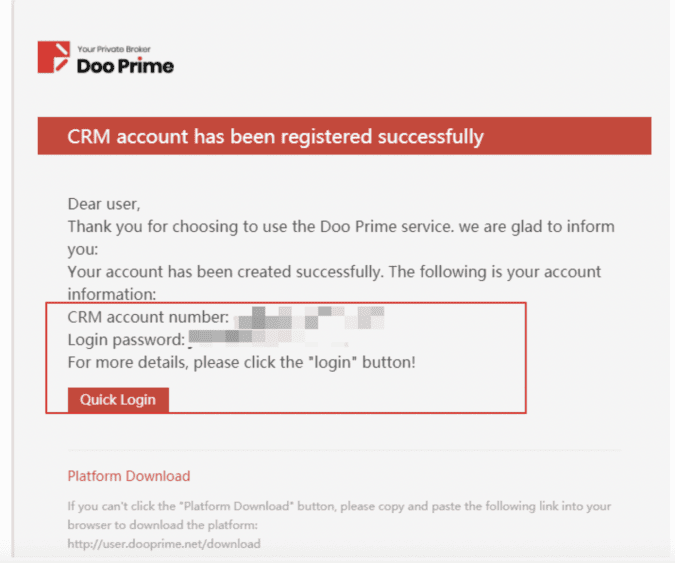Click the red registered successfully banner
Image resolution: width=675 pixels, height=563 pixels.
coord(344,136)
